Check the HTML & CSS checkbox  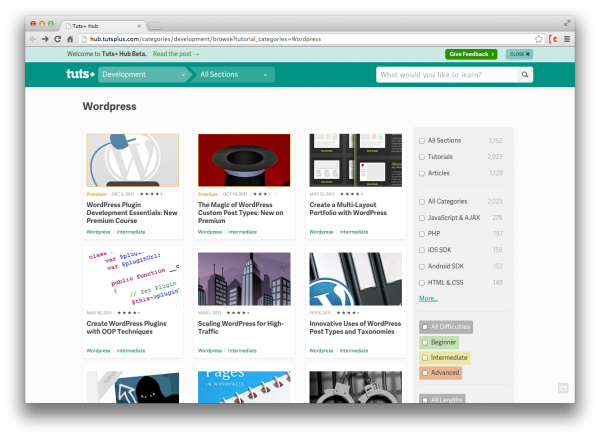[422, 283]
